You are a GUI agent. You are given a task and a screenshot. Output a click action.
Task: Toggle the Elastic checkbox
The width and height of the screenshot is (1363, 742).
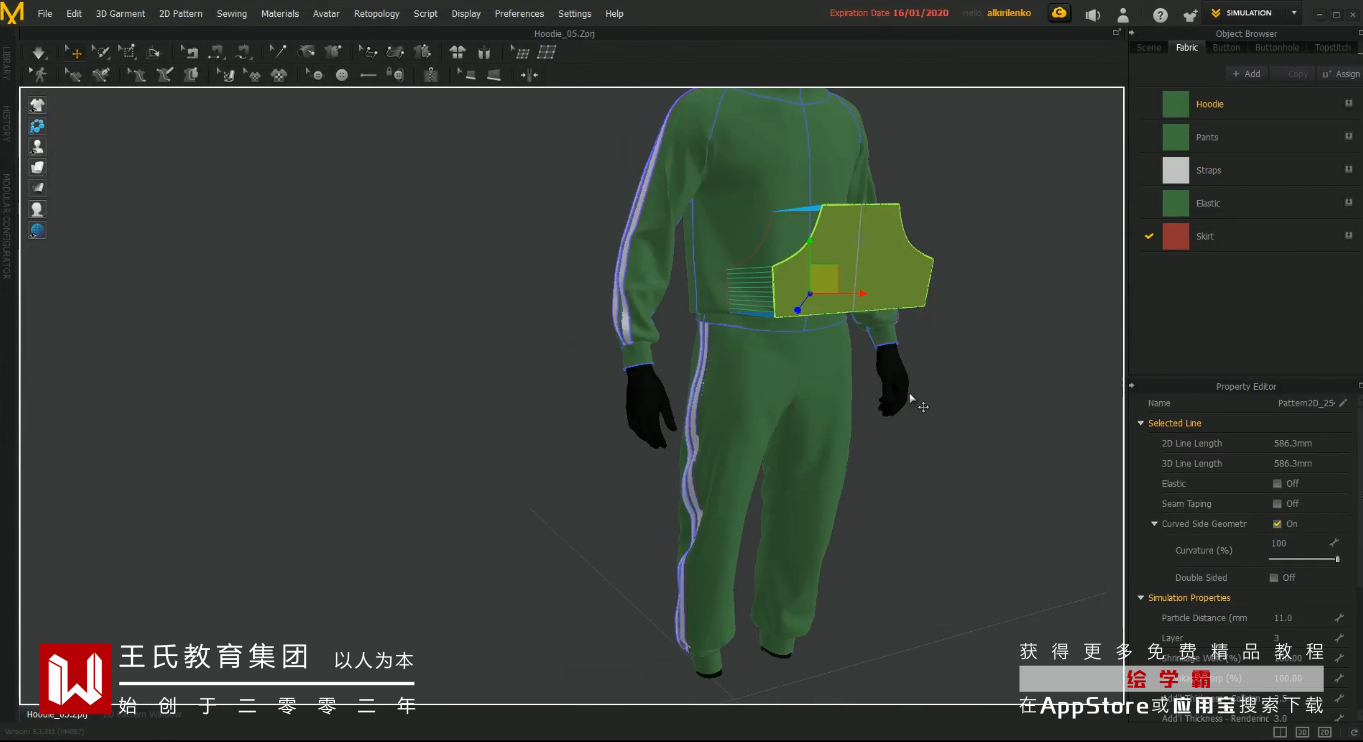click(x=1277, y=484)
